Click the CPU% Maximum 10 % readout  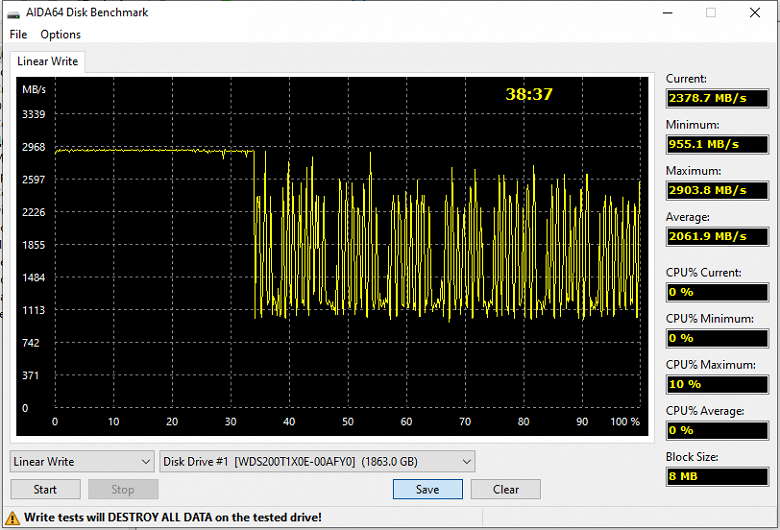(717, 384)
